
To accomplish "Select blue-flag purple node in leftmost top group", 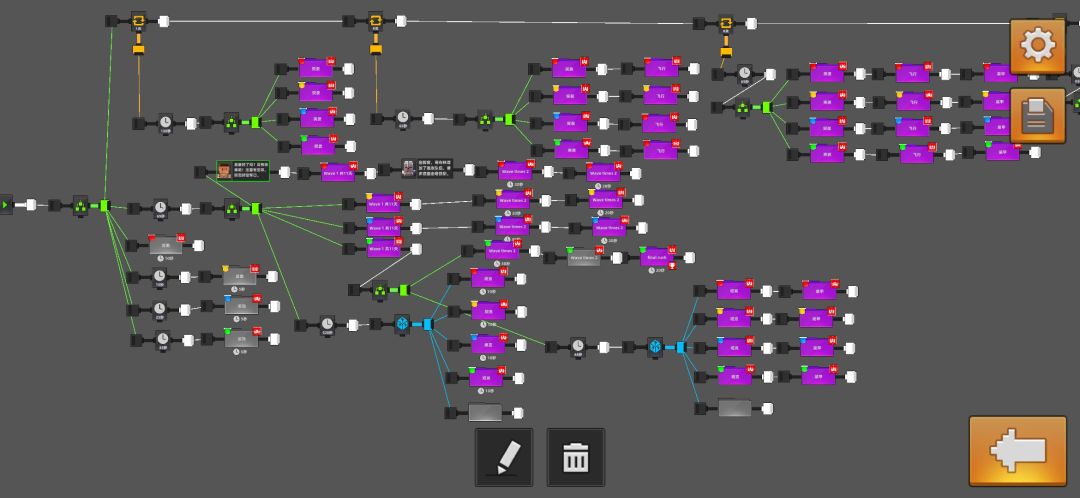I will tap(317, 118).
